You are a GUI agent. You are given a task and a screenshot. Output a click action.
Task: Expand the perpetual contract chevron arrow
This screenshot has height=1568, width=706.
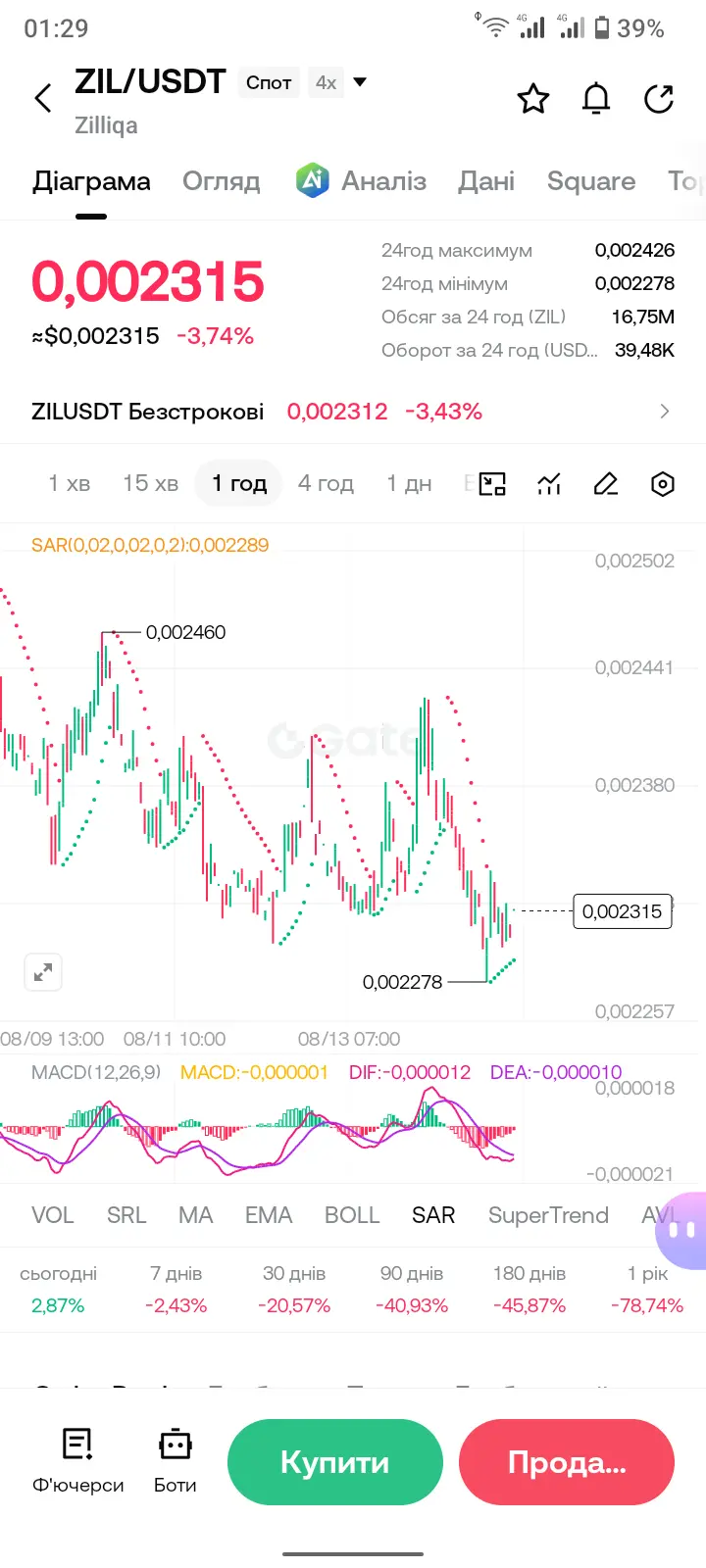665,412
